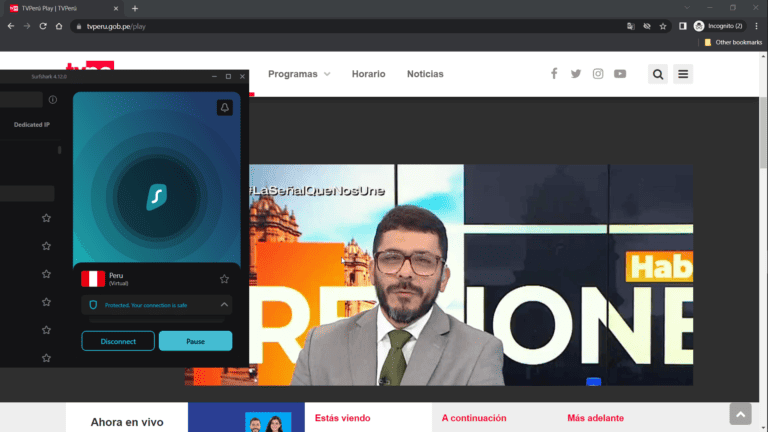This screenshot has width=768, height=432.
Task: Open the Estás viendo section
Action: 342,418
